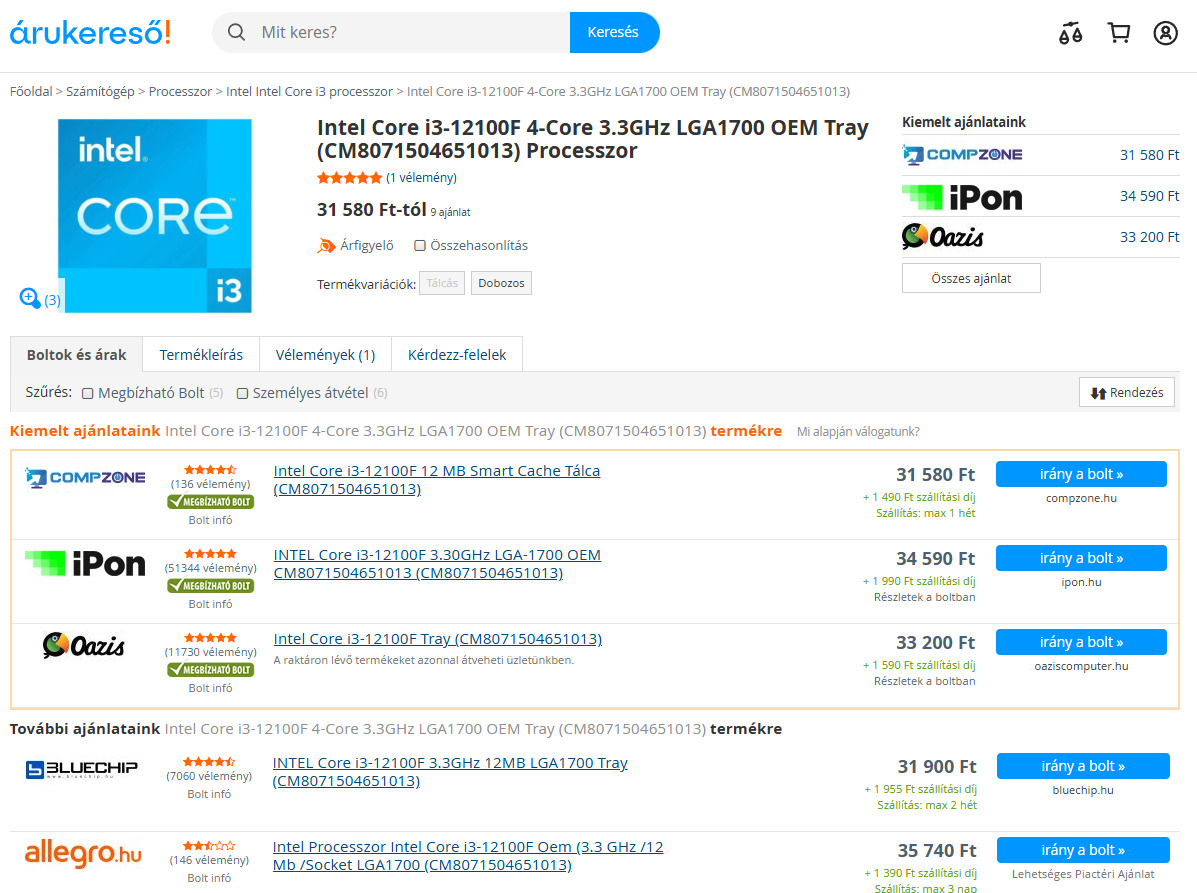The image size is (1197, 893).
Task: Open the Termékleírás tab
Action: (x=201, y=355)
